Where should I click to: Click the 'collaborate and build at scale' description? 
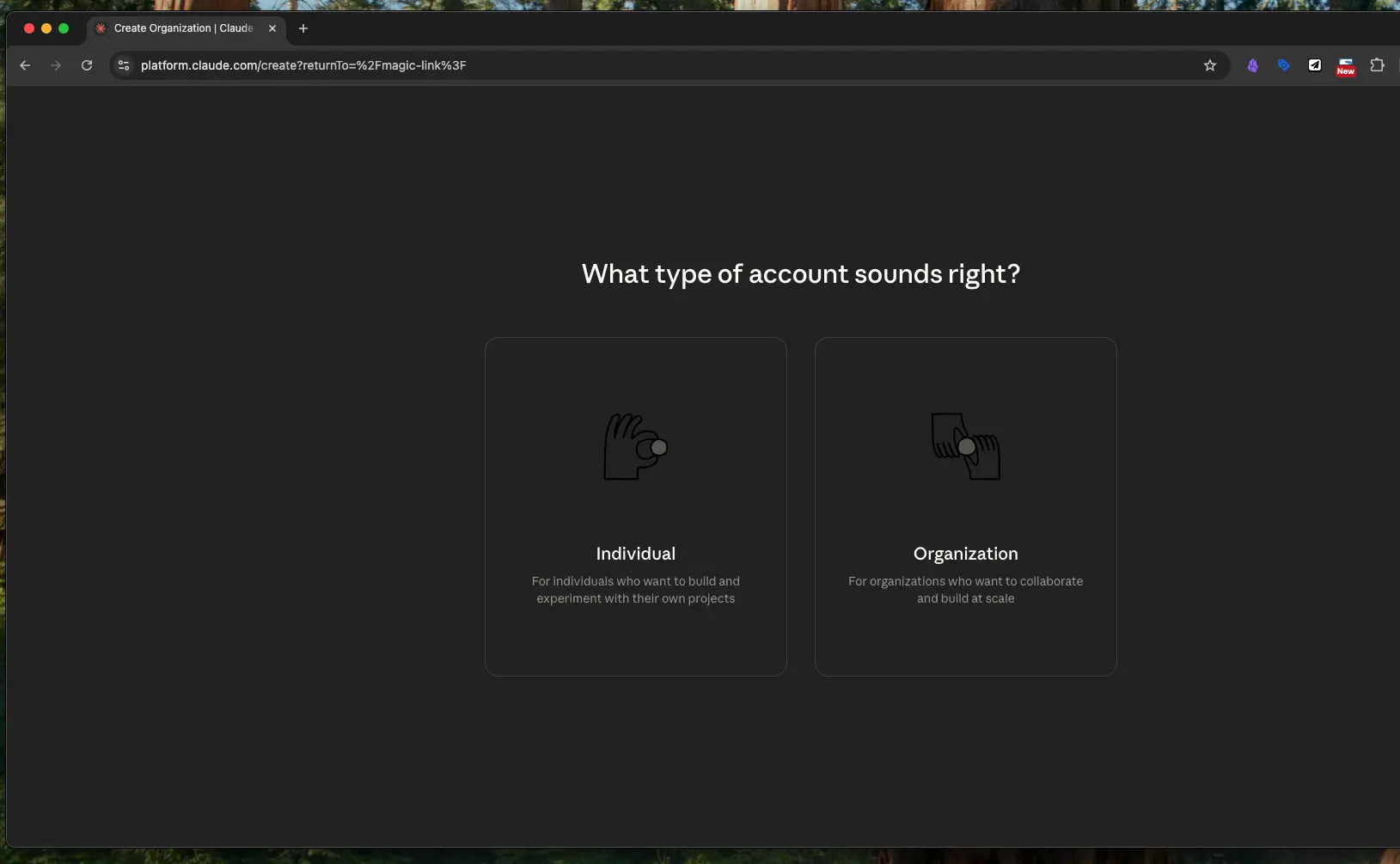pyautogui.click(x=965, y=590)
